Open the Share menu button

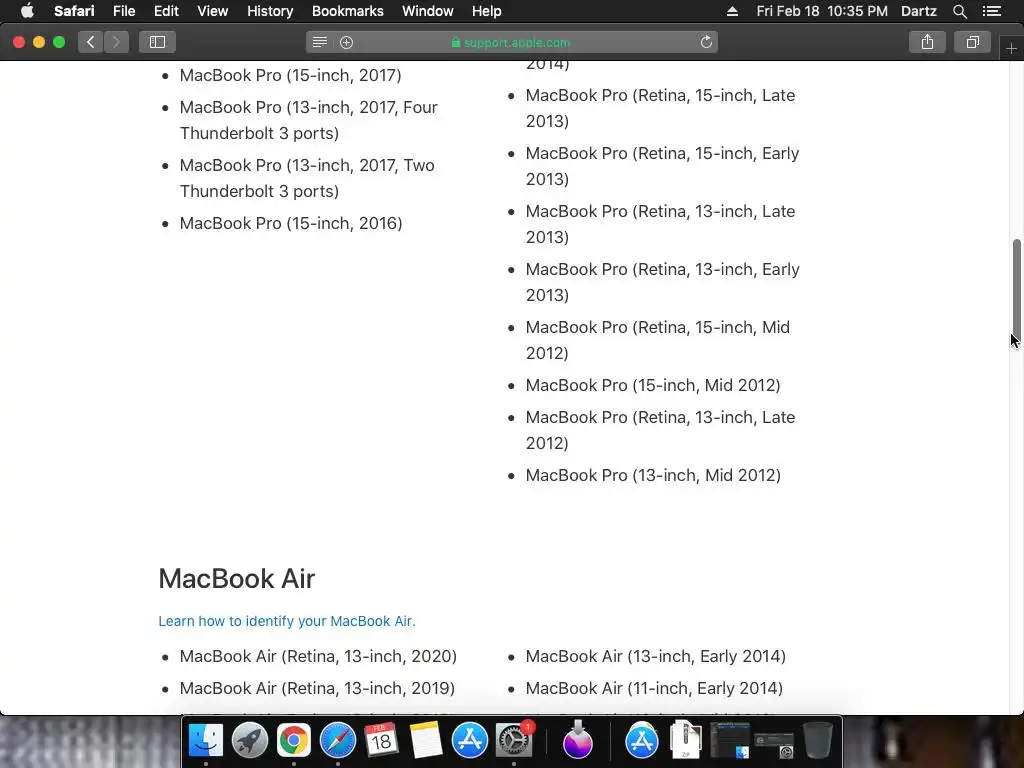[x=927, y=42]
